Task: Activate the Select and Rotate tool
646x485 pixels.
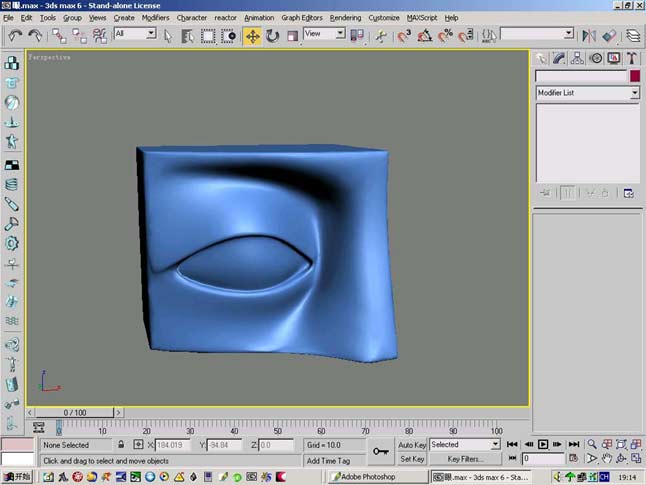Action: pyautogui.click(x=272, y=36)
